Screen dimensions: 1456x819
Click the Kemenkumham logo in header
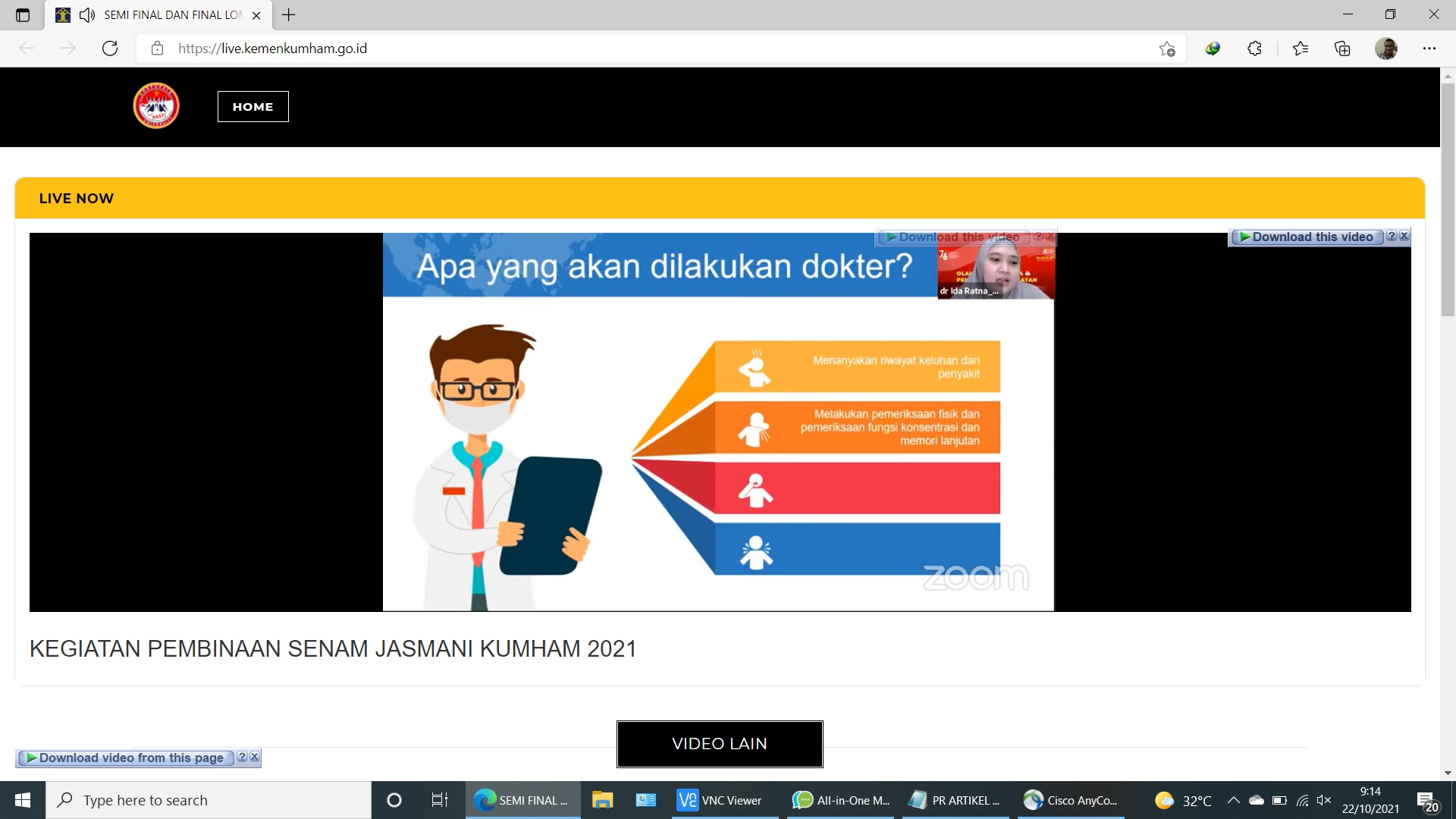pyautogui.click(x=156, y=106)
